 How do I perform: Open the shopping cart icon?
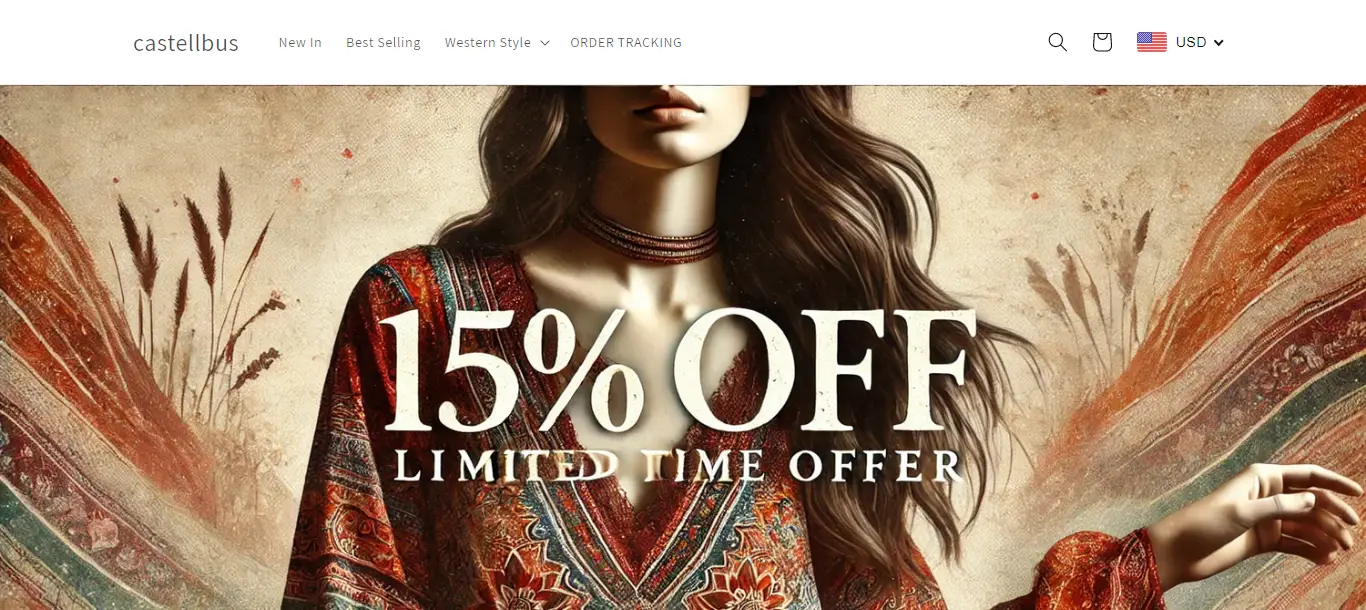(1102, 42)
